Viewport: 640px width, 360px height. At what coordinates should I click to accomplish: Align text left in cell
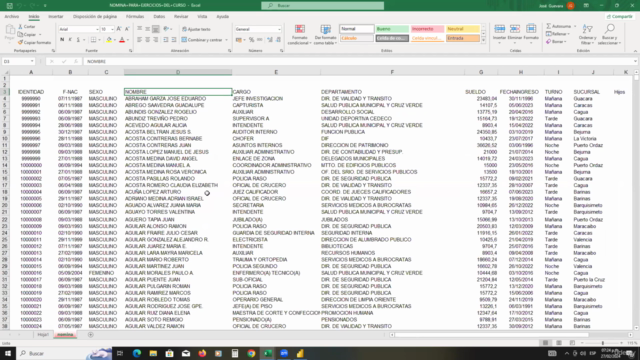140,40
